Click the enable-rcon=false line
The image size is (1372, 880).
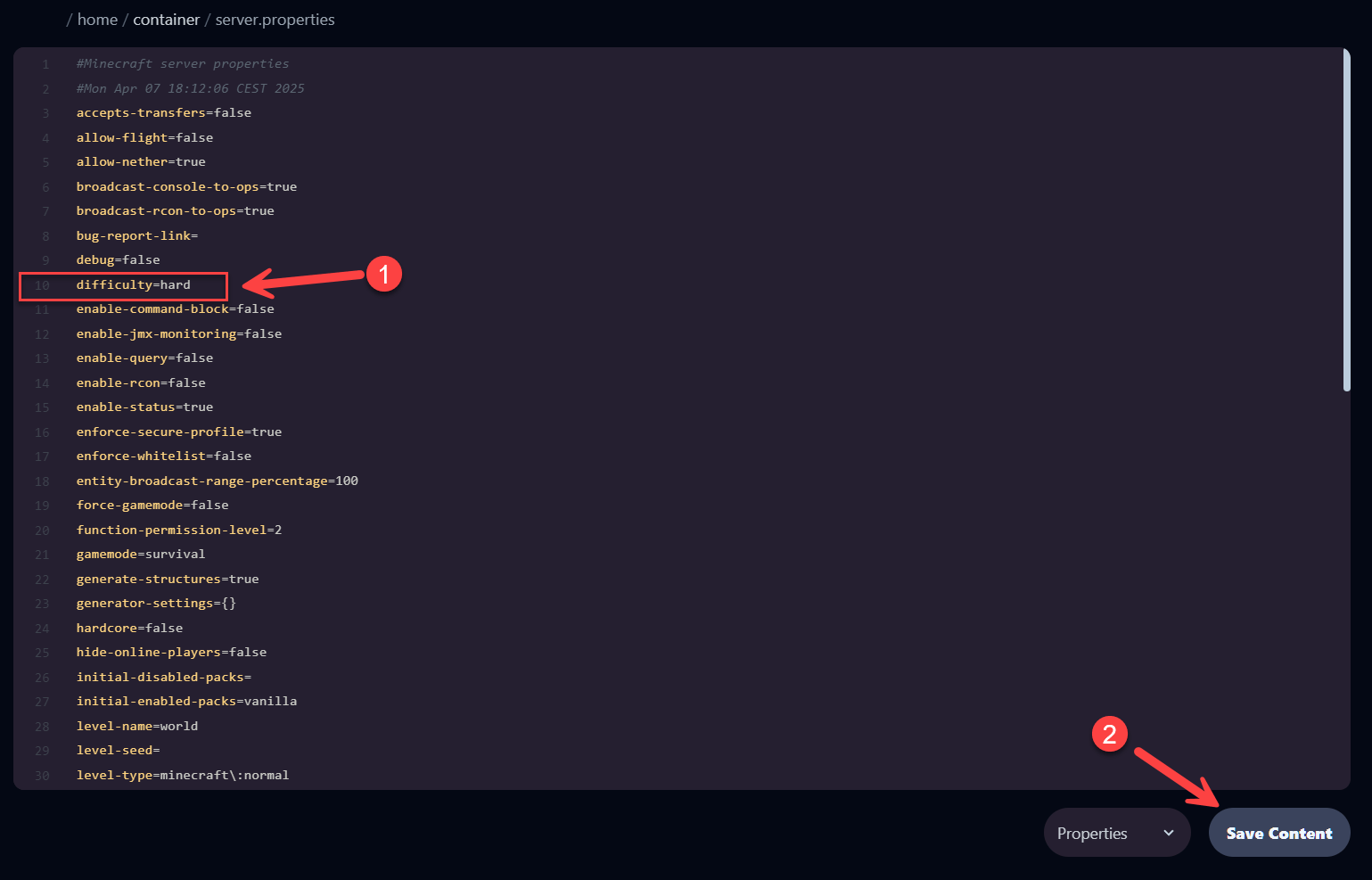point(141,382)
